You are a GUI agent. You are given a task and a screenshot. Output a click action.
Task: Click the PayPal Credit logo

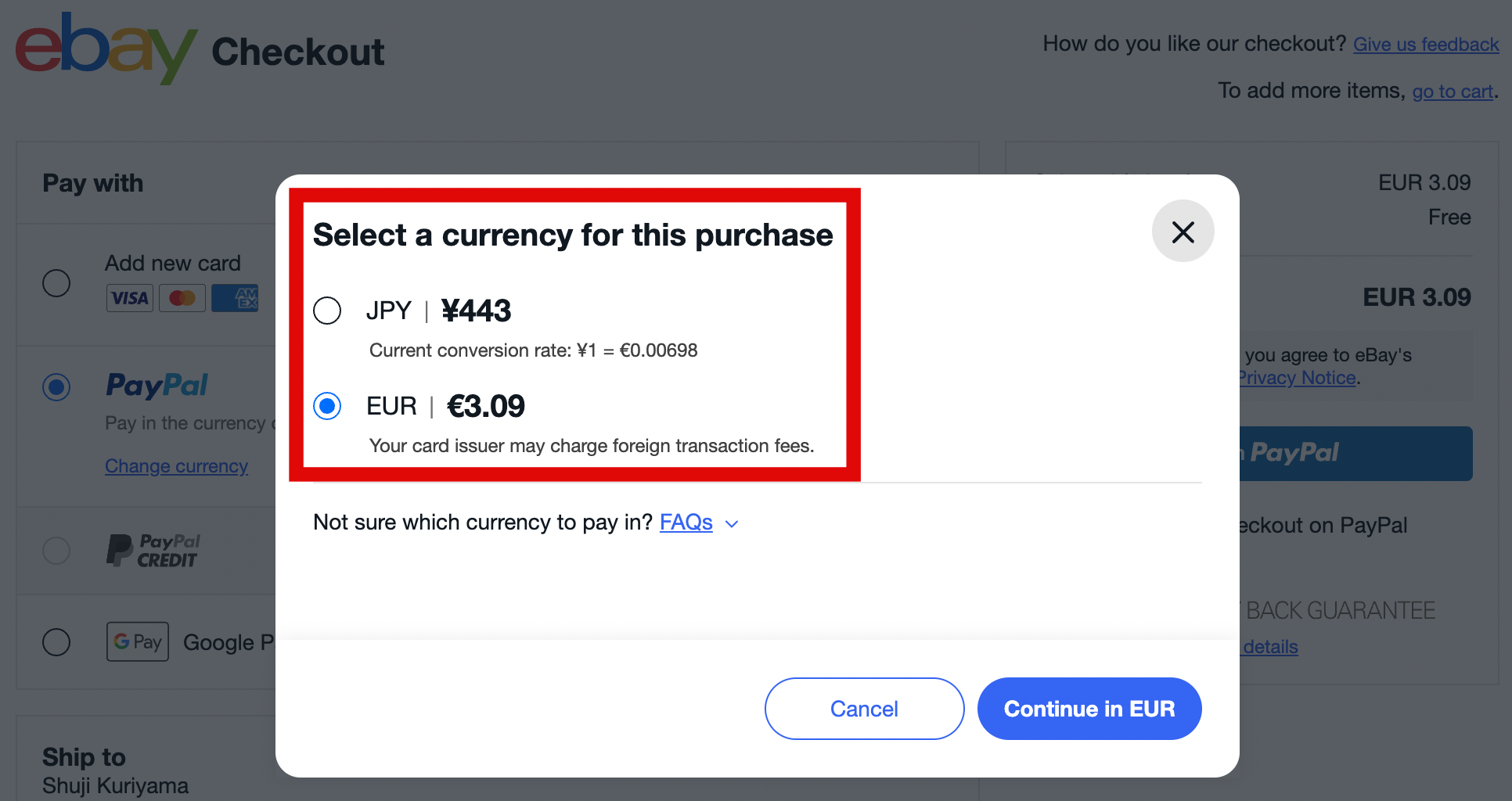click(153, 551)
